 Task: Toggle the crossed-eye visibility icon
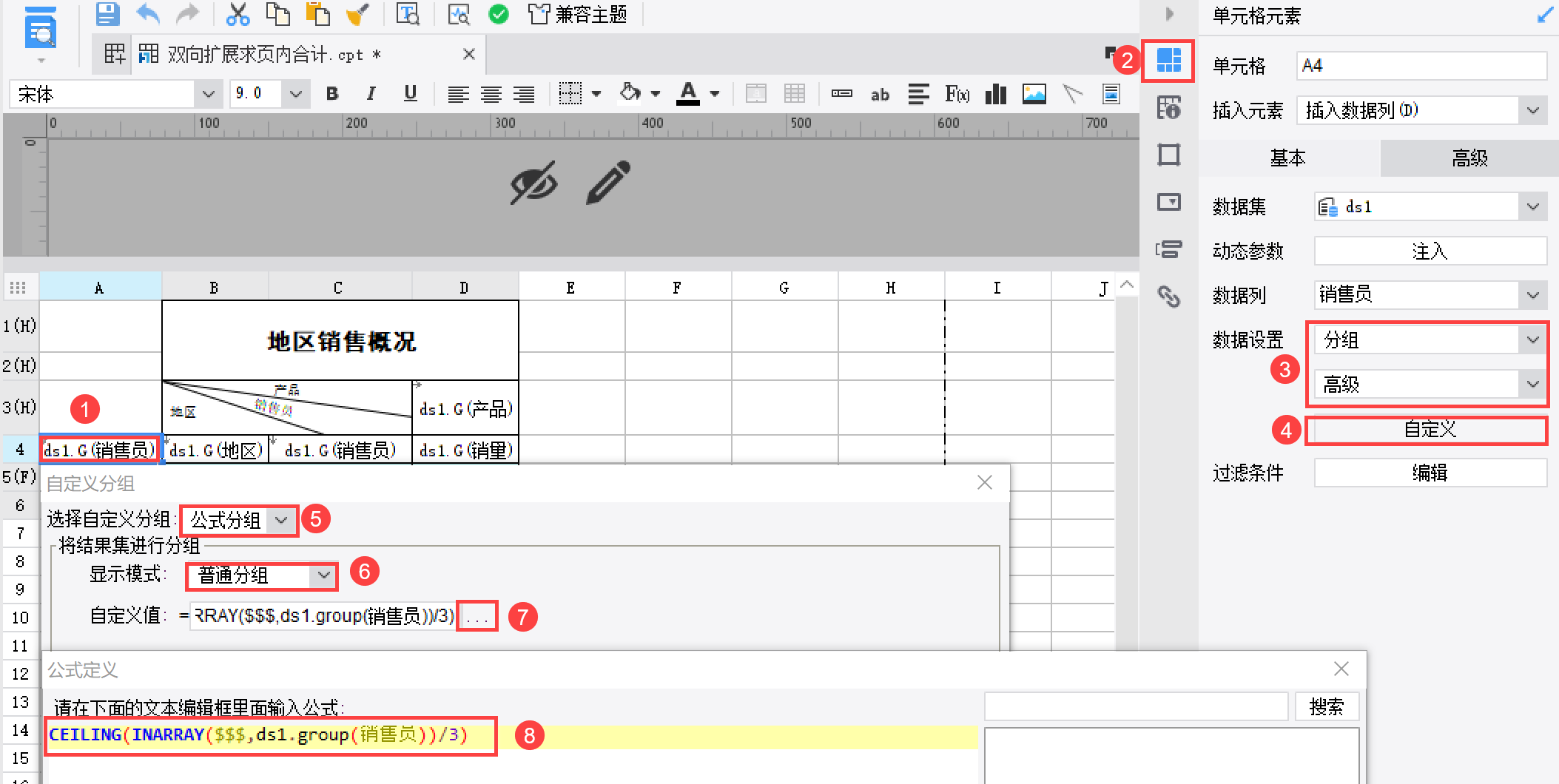tap(533, 182)
